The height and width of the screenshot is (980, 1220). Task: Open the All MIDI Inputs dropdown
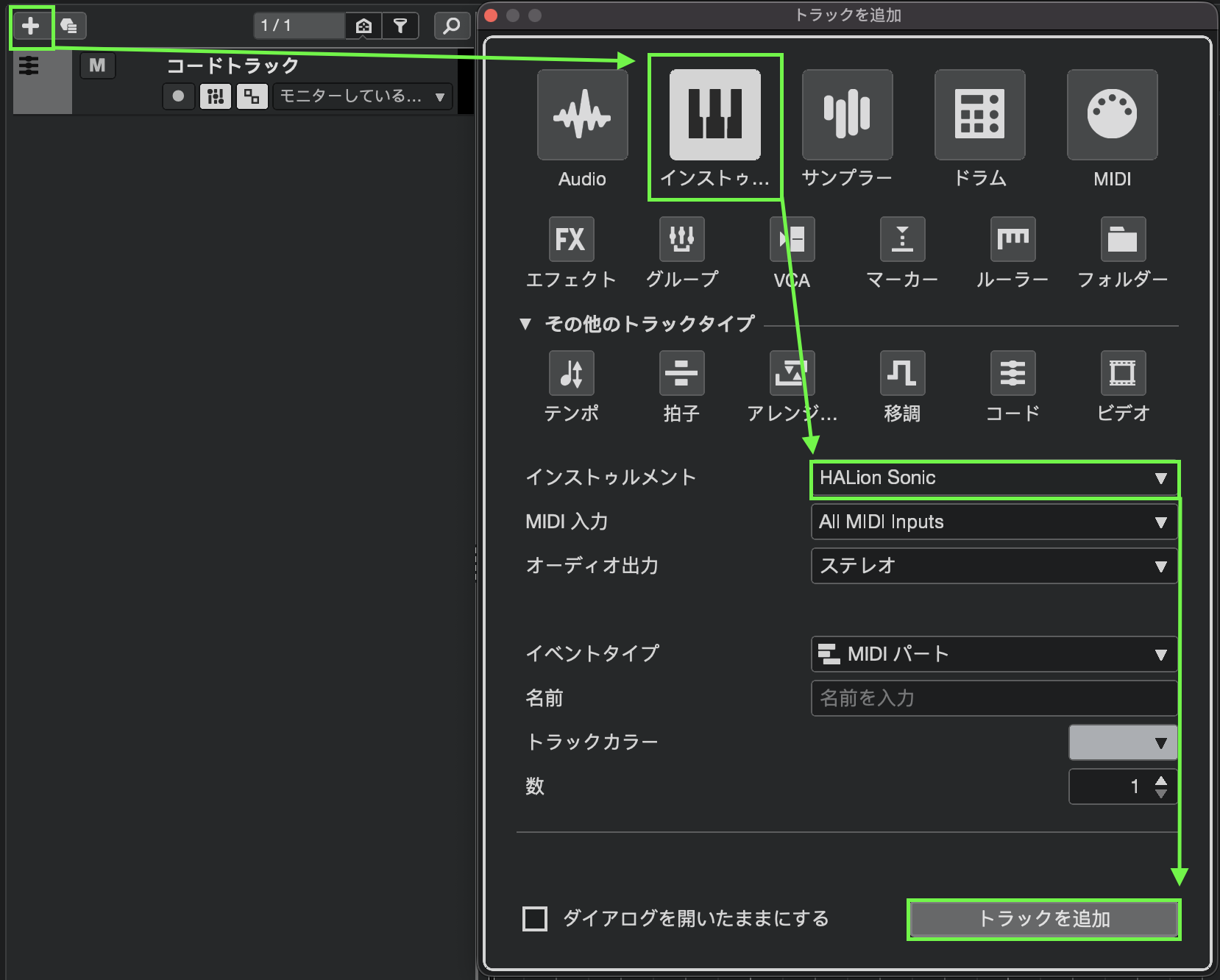(993, 522)
